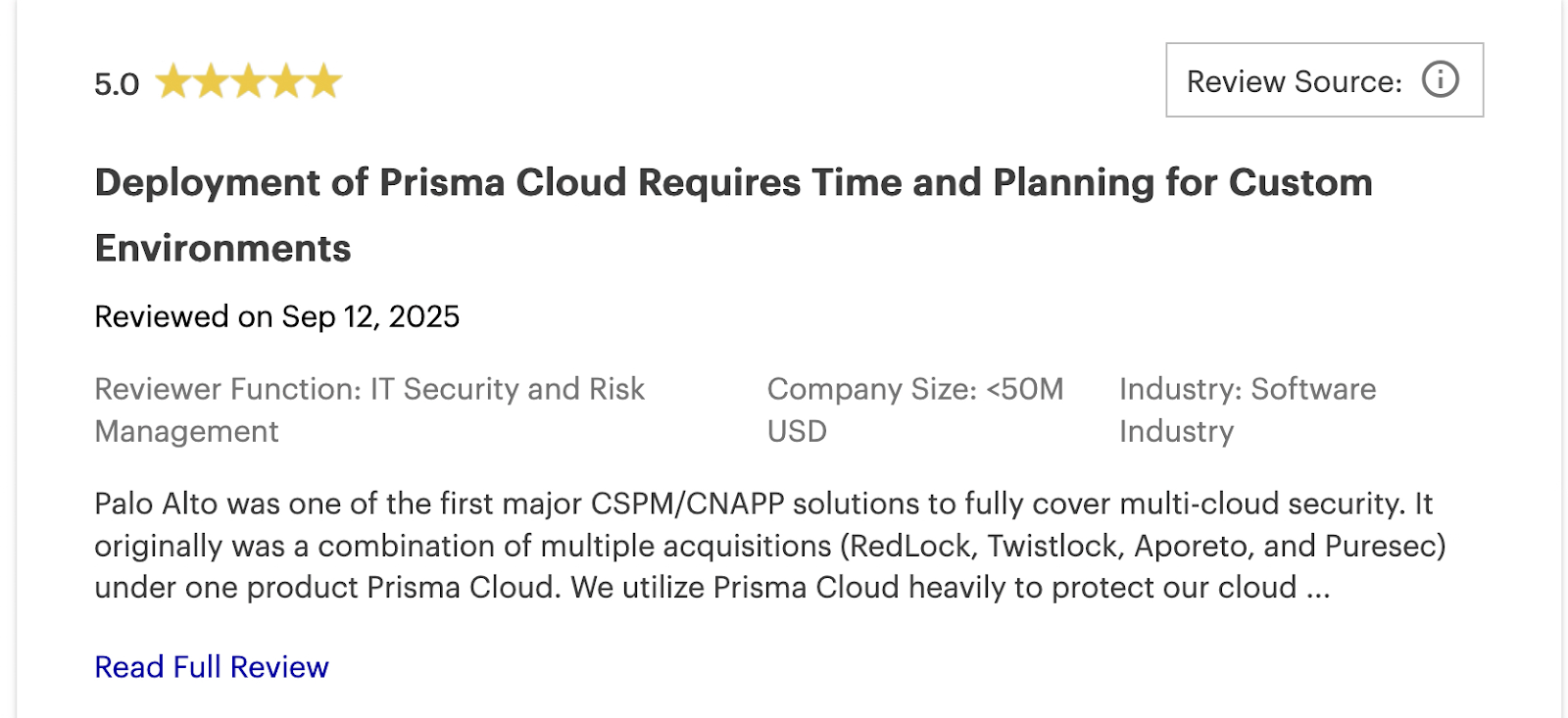
Task: Click the Company Size '<50M USD' field
Action: click(x=915, y=409)
